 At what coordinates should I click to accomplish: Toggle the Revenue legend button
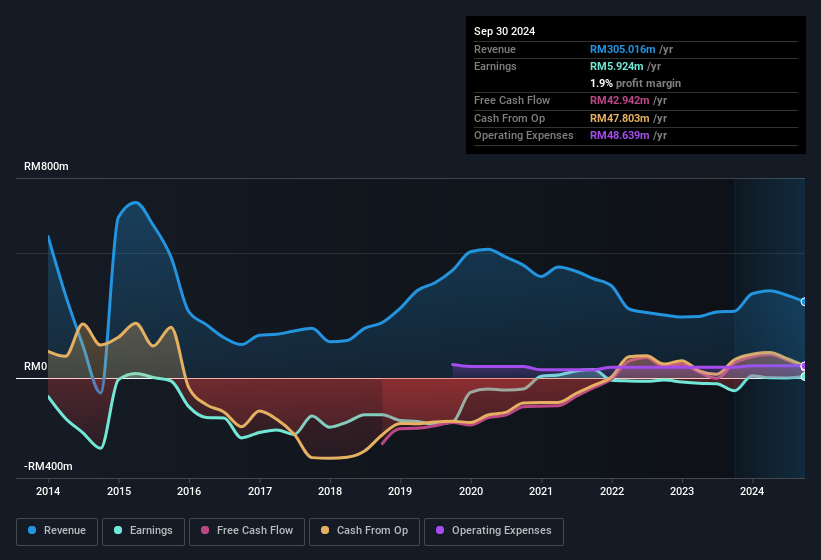pos(57,531)
